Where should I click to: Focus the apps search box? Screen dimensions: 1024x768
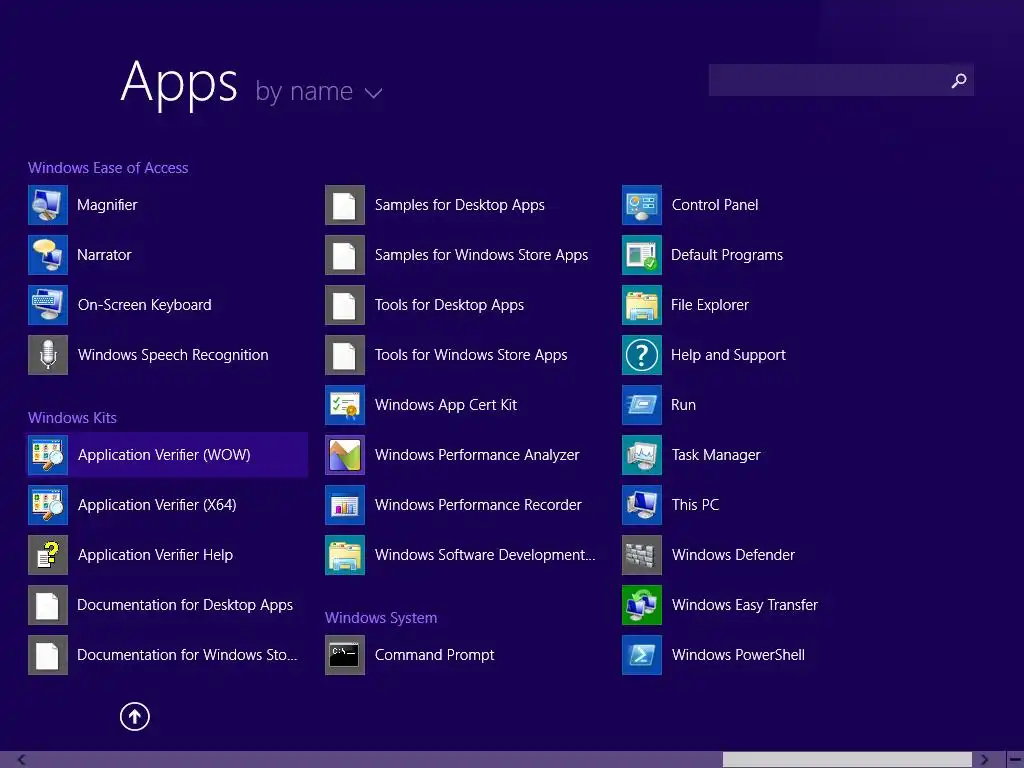pos(841,80)
